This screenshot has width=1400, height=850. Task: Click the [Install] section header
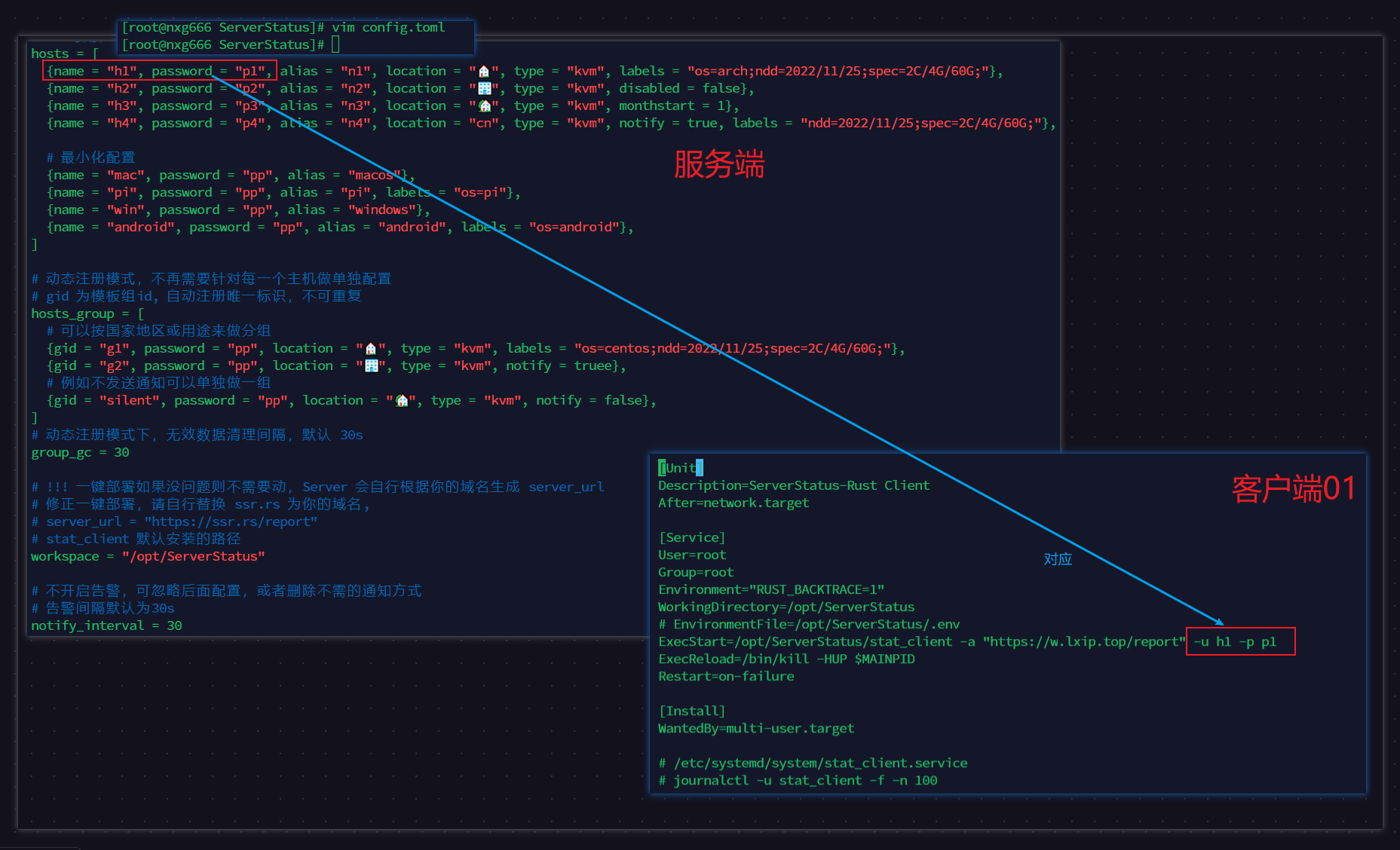[x=692, y=711]
